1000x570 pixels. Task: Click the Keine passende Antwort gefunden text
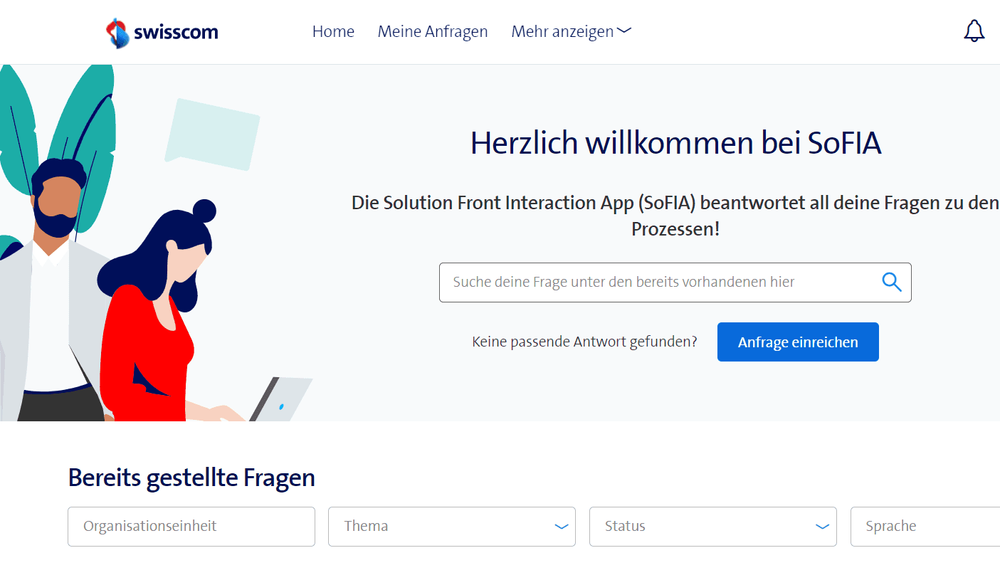click(584, 342)
